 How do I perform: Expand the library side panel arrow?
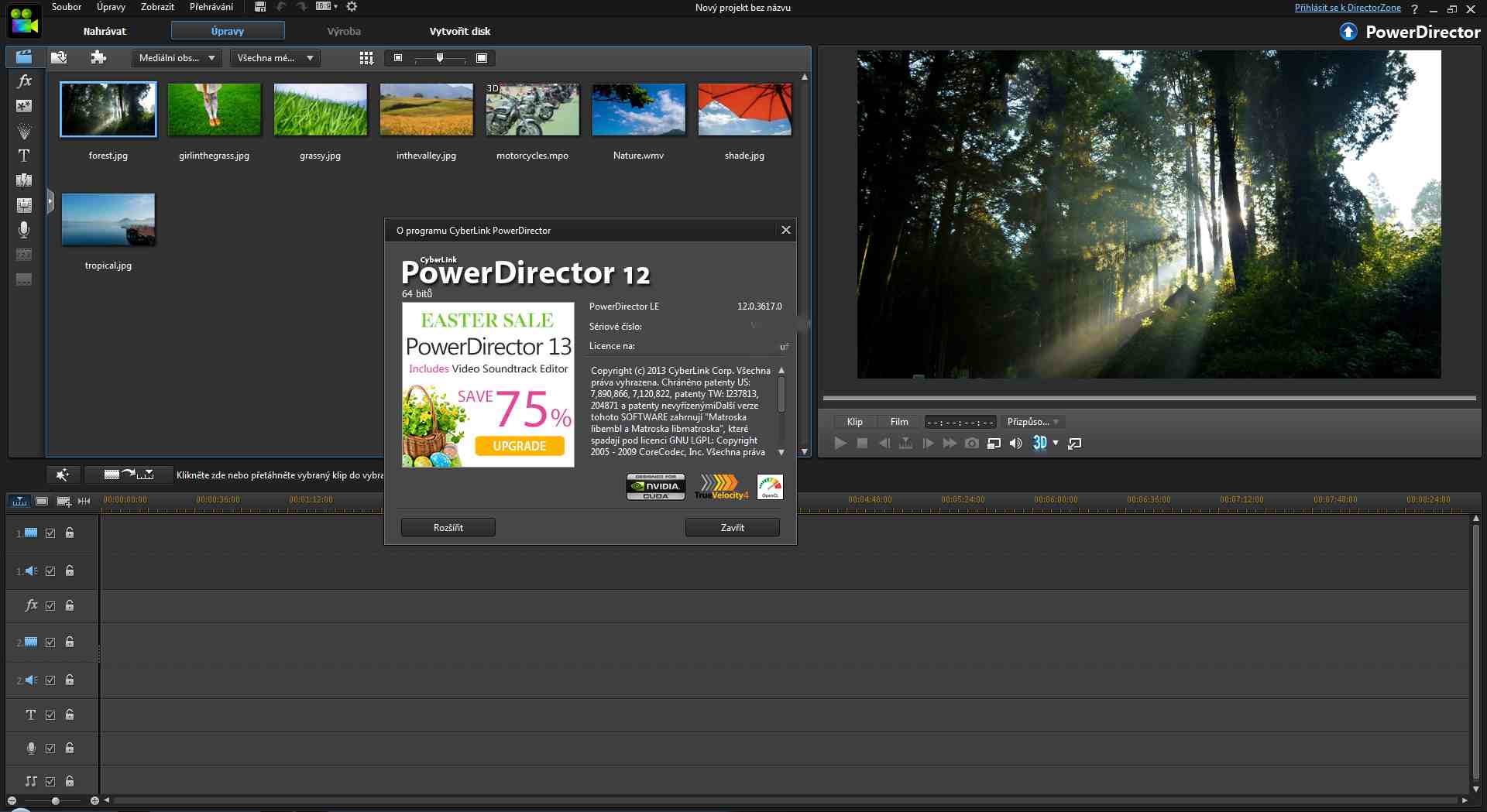pyautogui.click(x=50, y=203)
